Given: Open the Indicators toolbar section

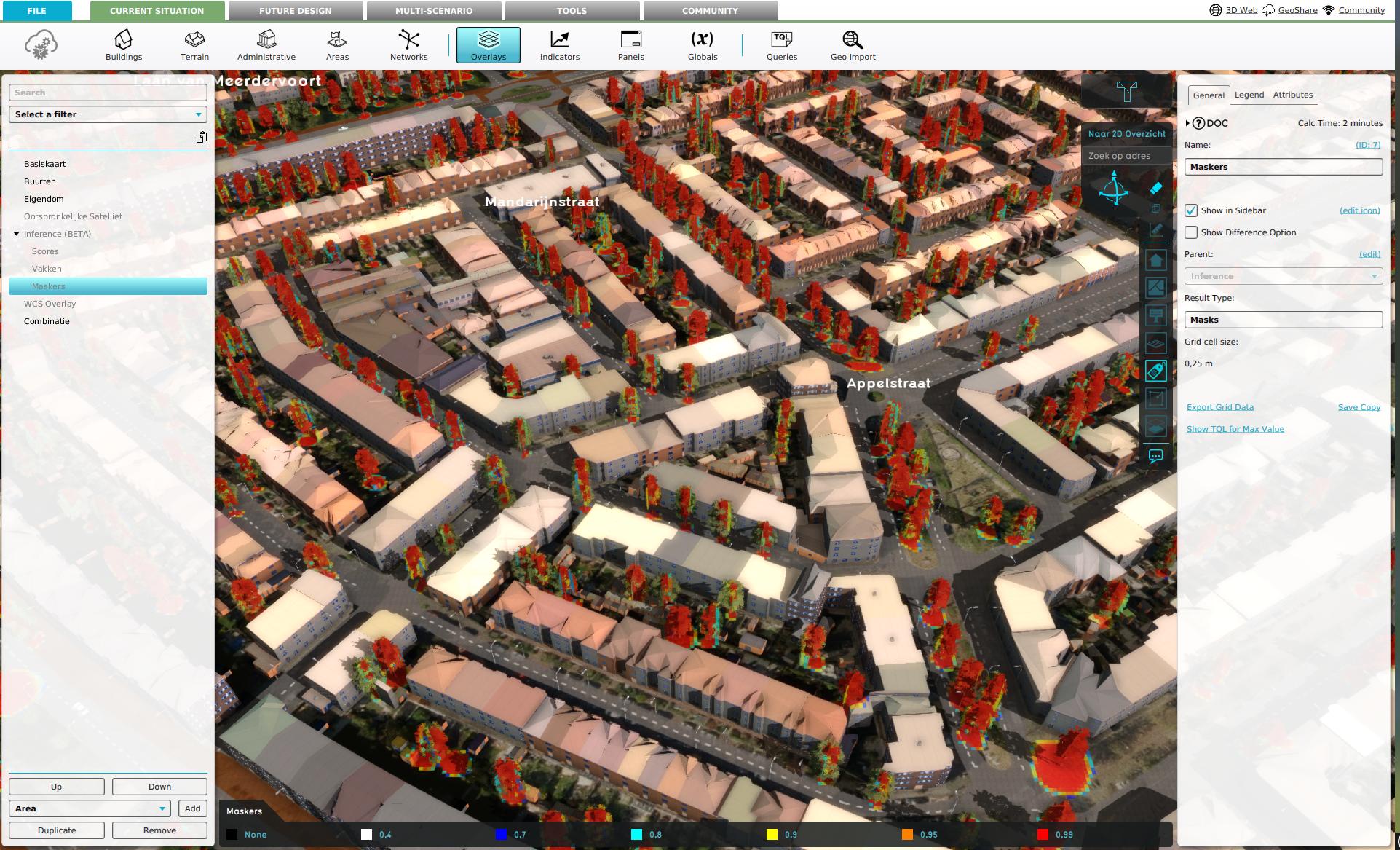Looking at the screenshot, I should [559, 45].
